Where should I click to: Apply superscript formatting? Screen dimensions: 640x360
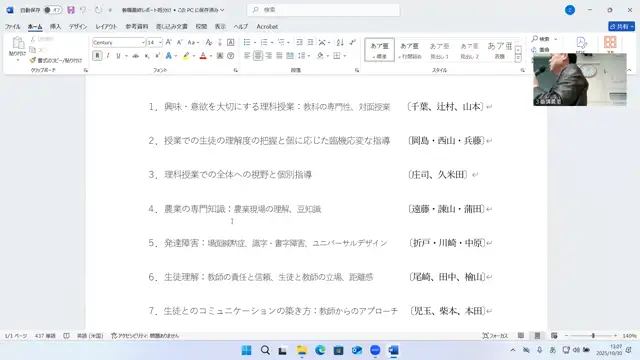(x=157, y=56)
